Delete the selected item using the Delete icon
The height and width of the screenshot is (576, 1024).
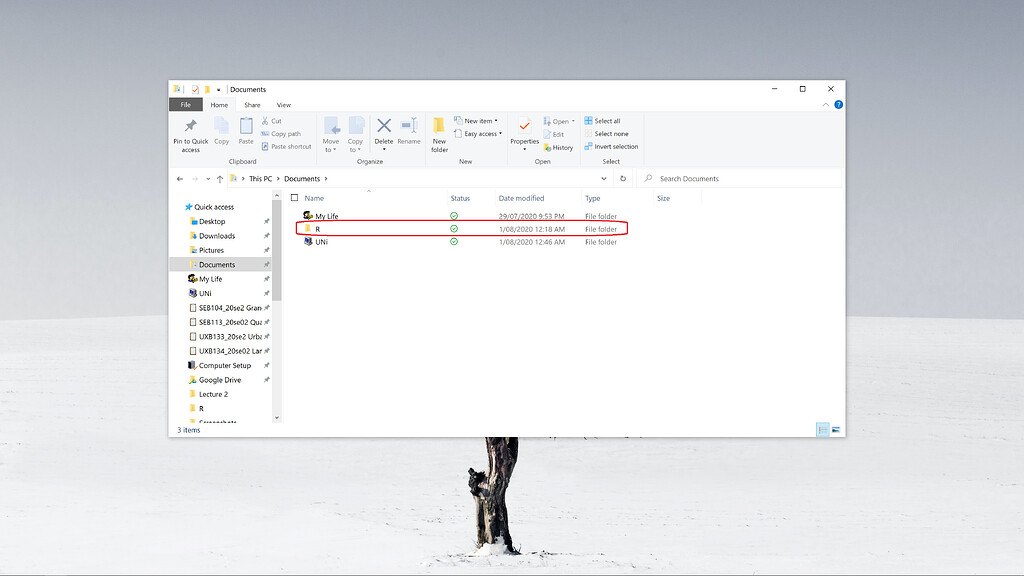pyautogui.click(x=382, y=127)
